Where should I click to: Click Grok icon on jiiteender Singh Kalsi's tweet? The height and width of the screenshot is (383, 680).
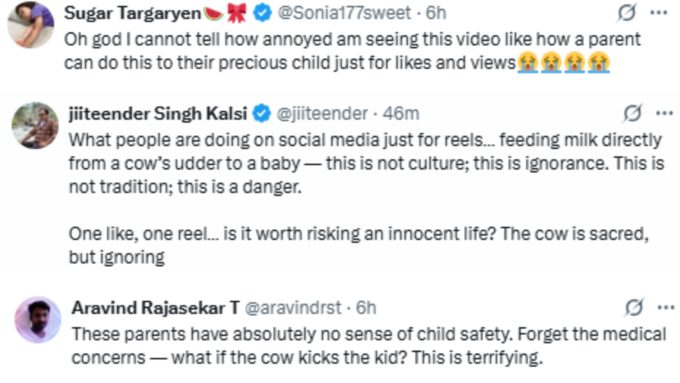point(632,114)
